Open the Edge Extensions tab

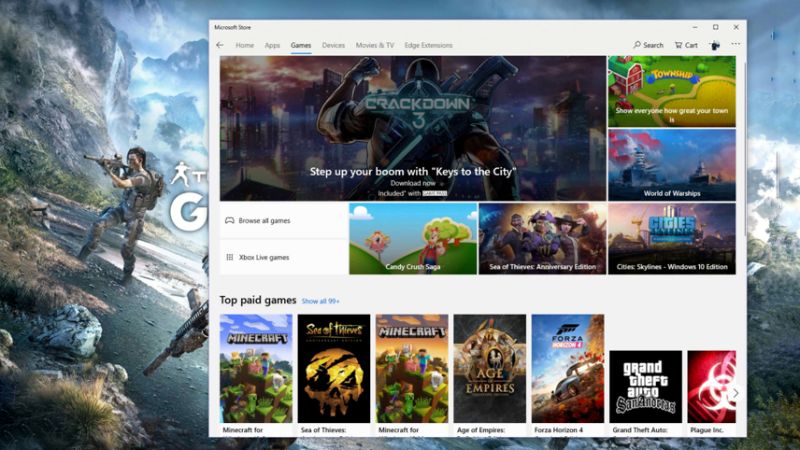tap(428, 45)
